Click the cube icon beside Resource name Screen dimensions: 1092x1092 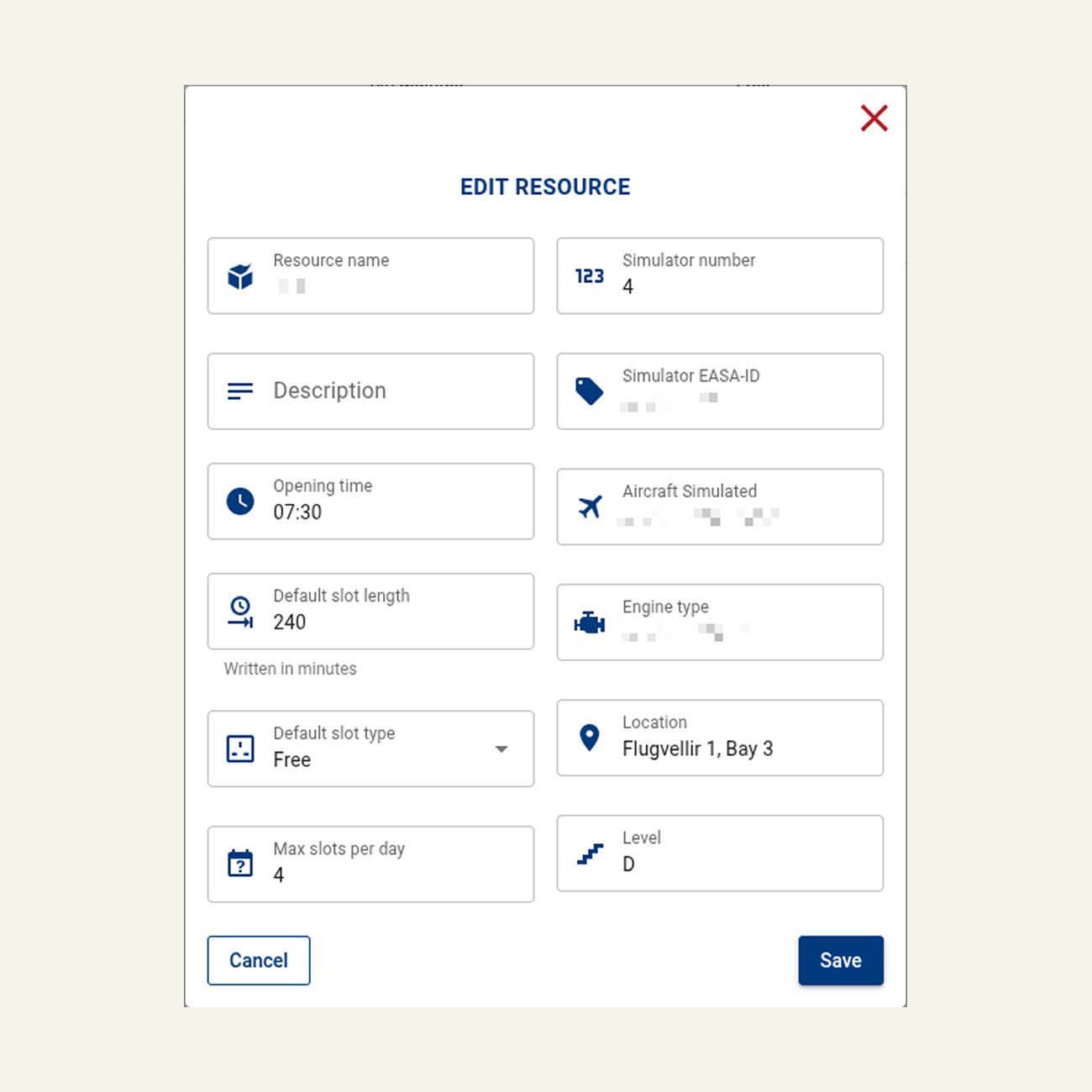pyautogui.click(x=240, y=276)
